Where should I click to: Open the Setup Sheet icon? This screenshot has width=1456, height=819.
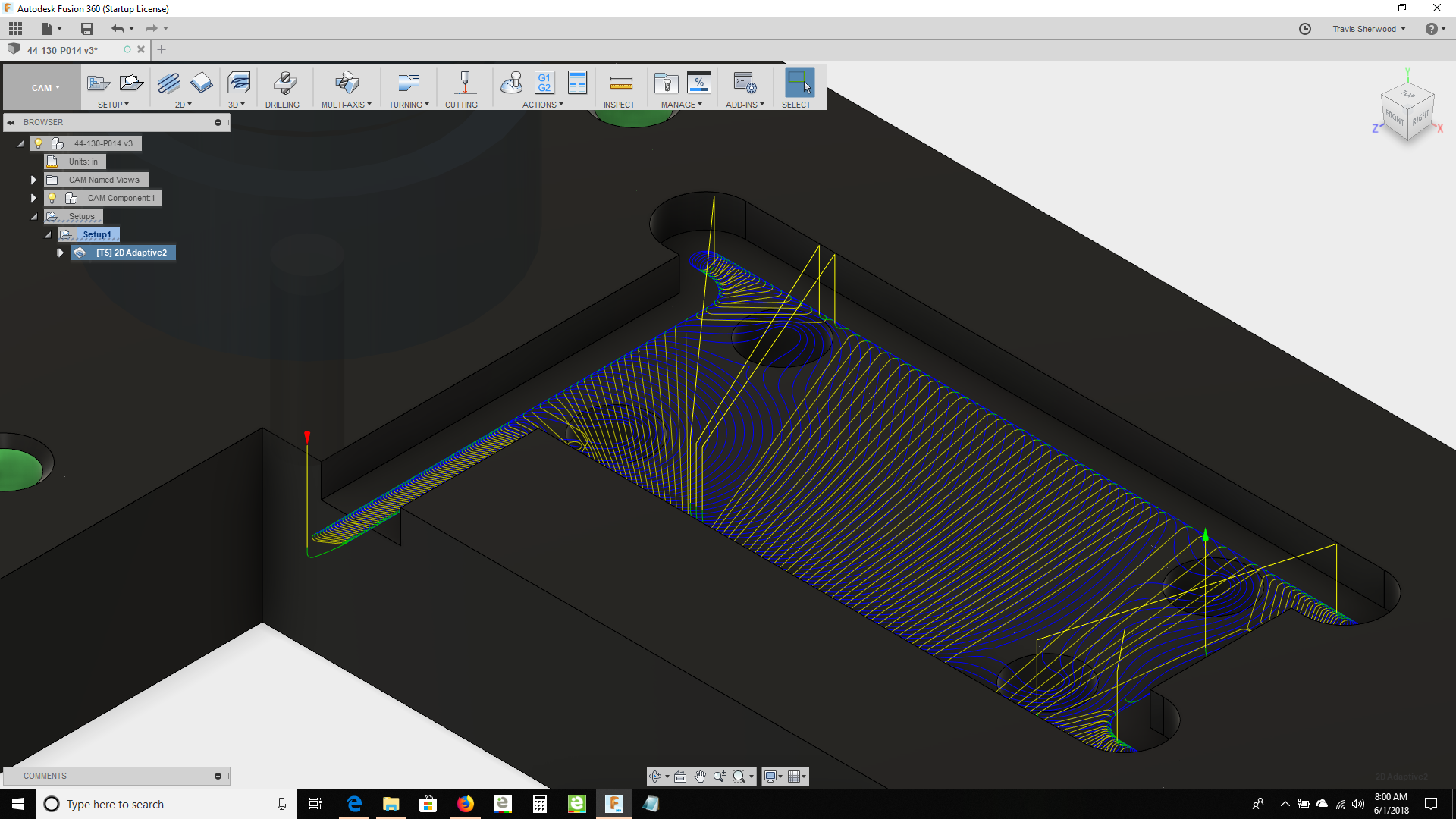[577, 83]
